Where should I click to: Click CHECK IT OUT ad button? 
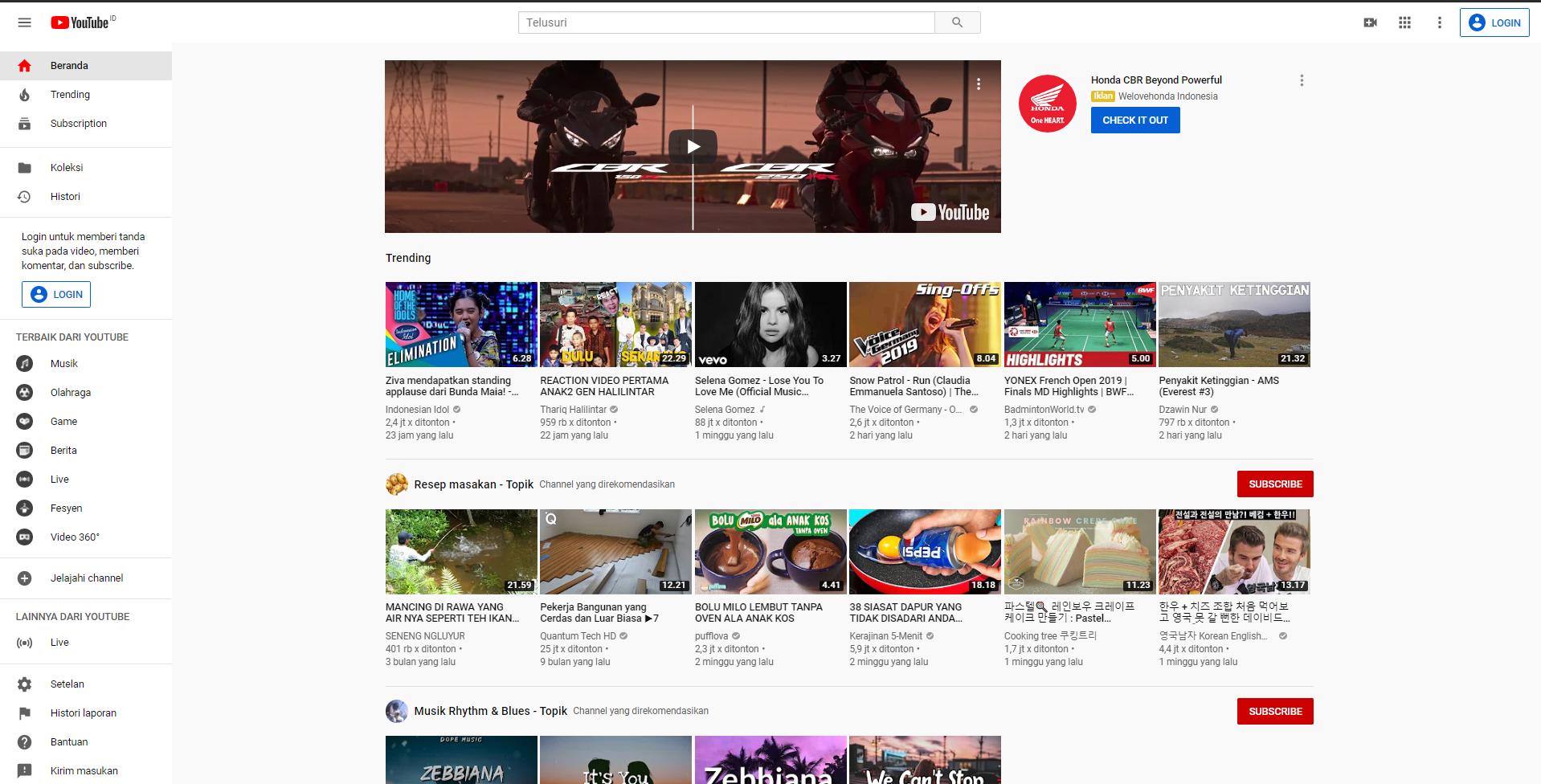click(x=1135, y=120)
